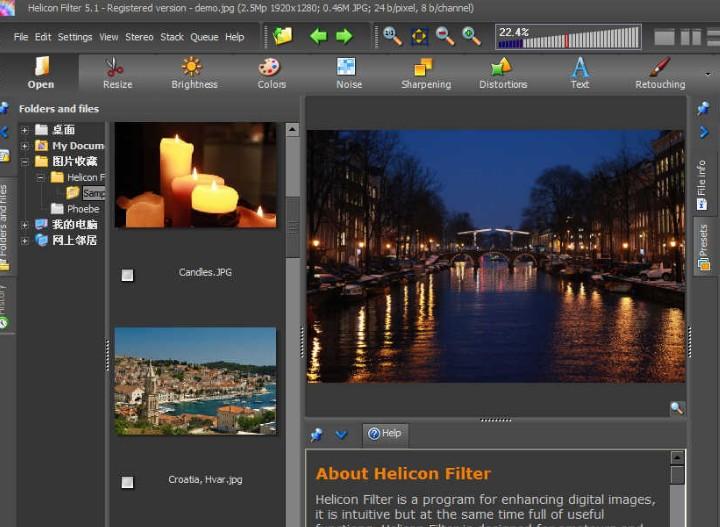Screen dimensions: 720x527
Task: Select the single-pane view layout icon
Action: (664, 37)
